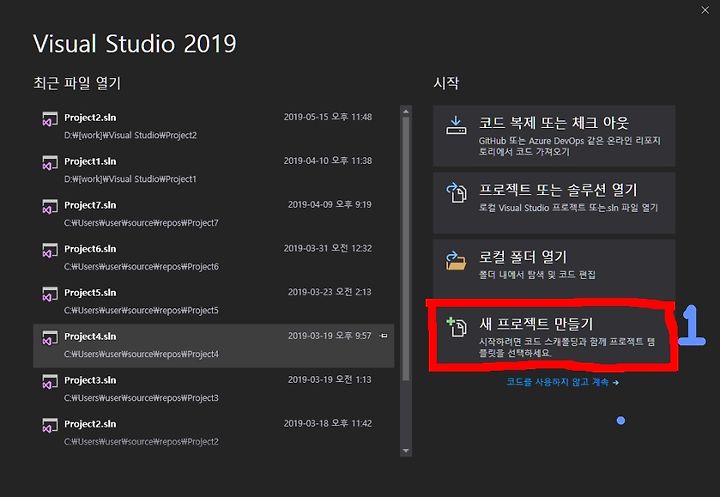
Task: Open recent file Project3.sln
Action: (214, 389)
